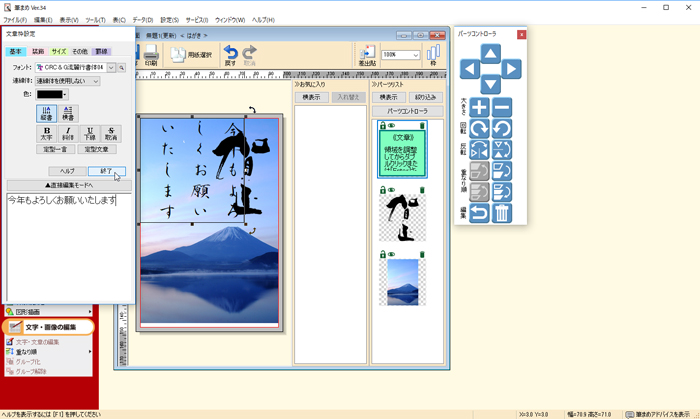Image resolution: width=700 pixels, height=419 pixels.
Task: Rotate part clockwise in parts controller
Action: (x=480, y=129)
